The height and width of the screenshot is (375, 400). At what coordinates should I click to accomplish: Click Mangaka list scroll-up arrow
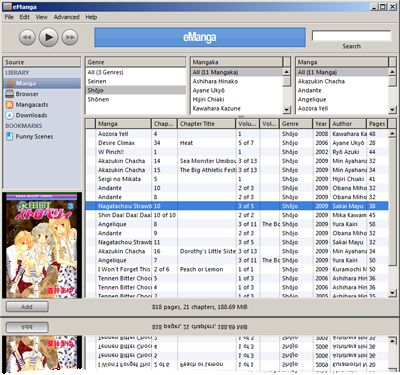[287, 72]
